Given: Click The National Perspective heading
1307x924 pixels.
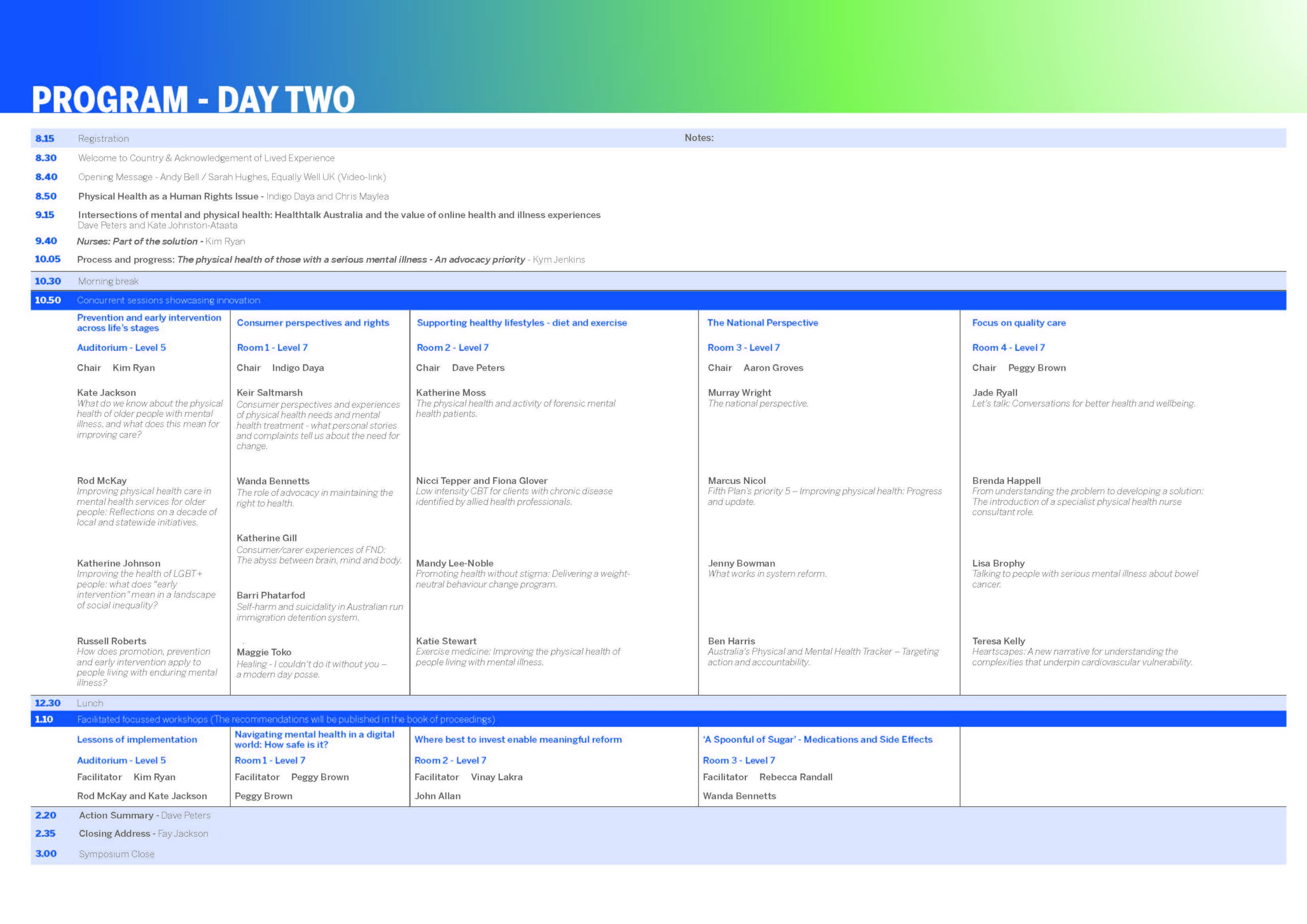Looking at the screenshot, I should [x=762, y=322].
